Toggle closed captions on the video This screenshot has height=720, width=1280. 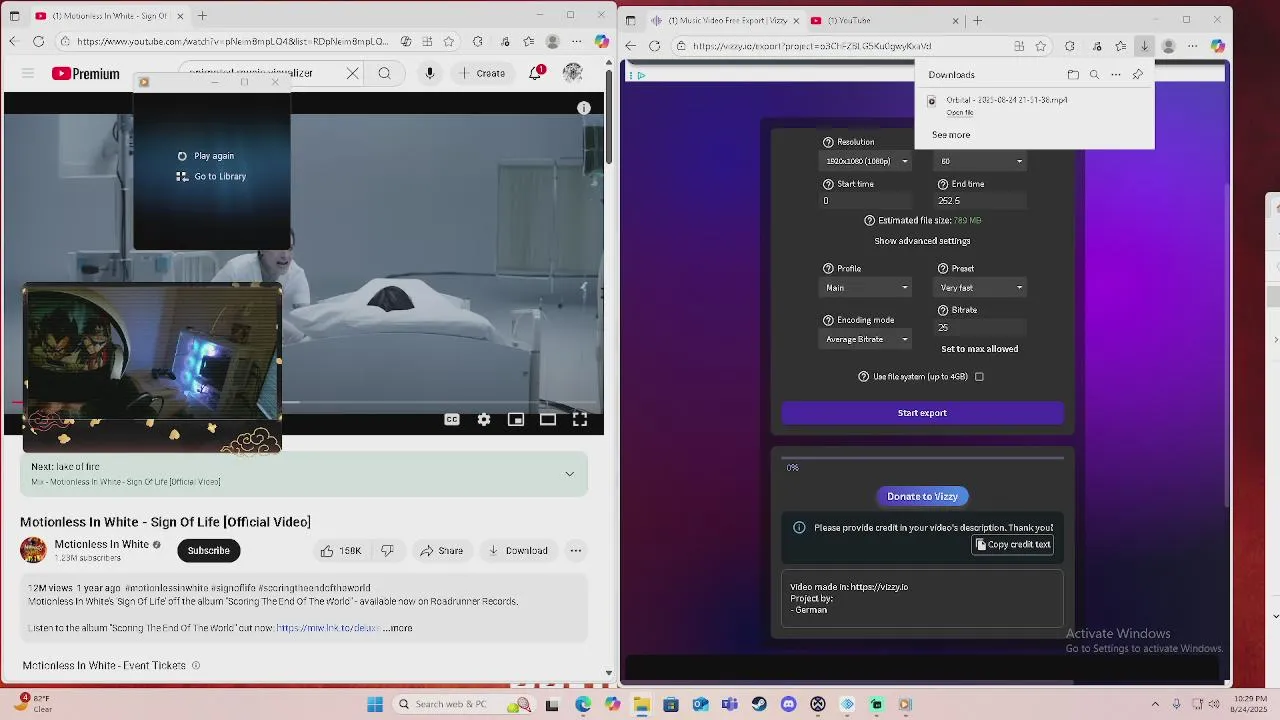click(x=452, y=420)
